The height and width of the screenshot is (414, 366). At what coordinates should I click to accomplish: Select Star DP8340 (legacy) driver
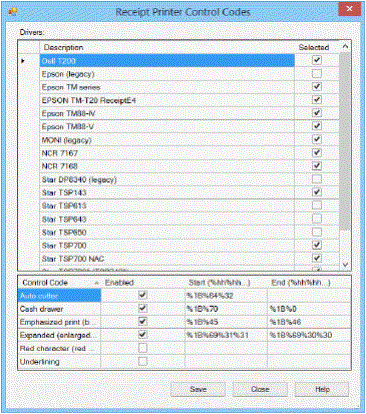point(167,180)
